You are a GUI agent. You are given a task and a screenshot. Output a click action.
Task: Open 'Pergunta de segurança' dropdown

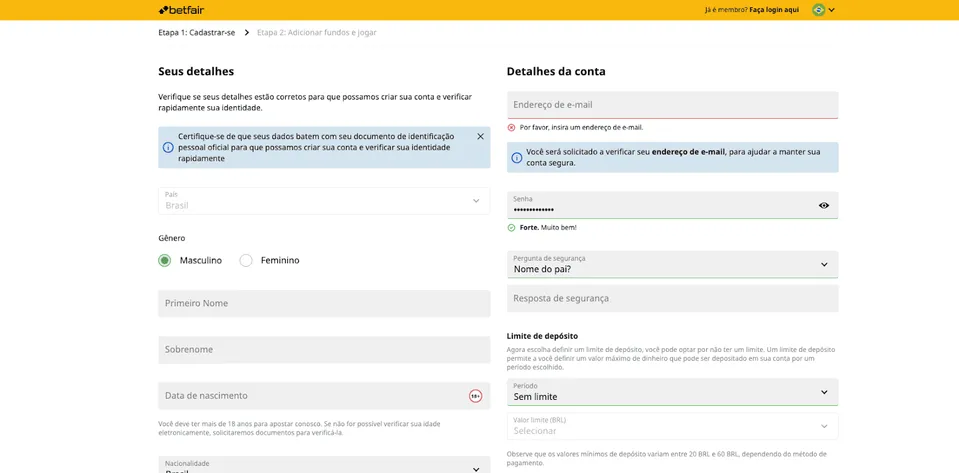[x=673, y=264]
